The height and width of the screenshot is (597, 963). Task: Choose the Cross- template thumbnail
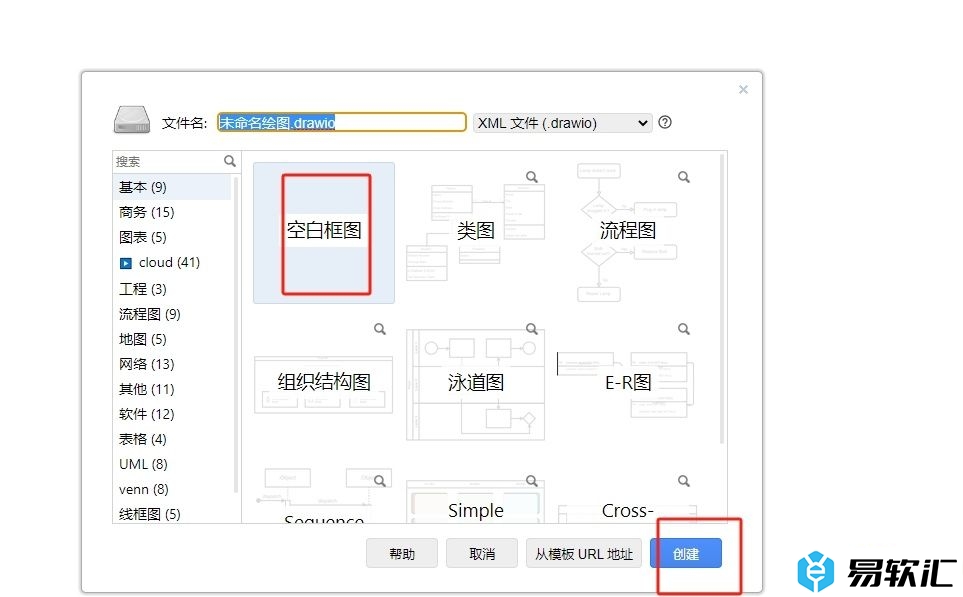coord(628,496)
